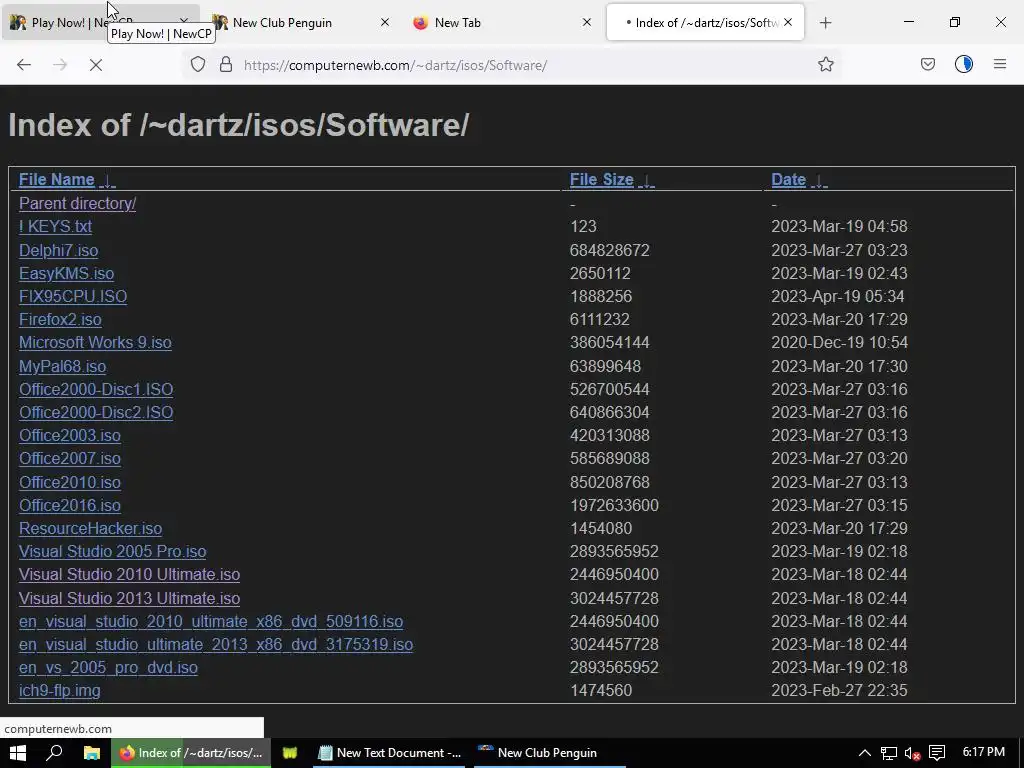Viewport: 1024px width, 768px height.
Task: Open the network status tray icon
Action: point(888,753)
